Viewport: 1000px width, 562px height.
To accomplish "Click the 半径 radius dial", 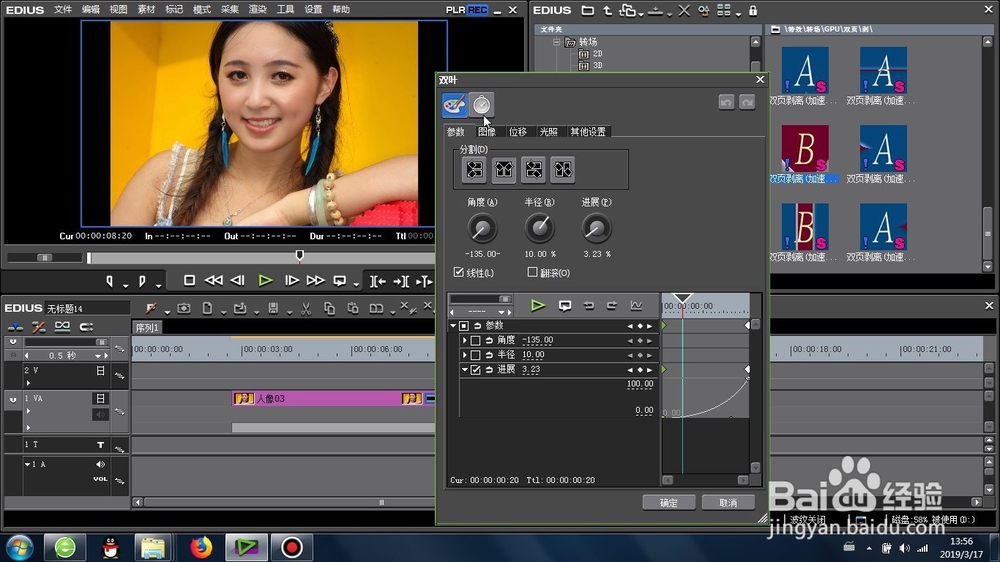I will click(x=540, y=228).
